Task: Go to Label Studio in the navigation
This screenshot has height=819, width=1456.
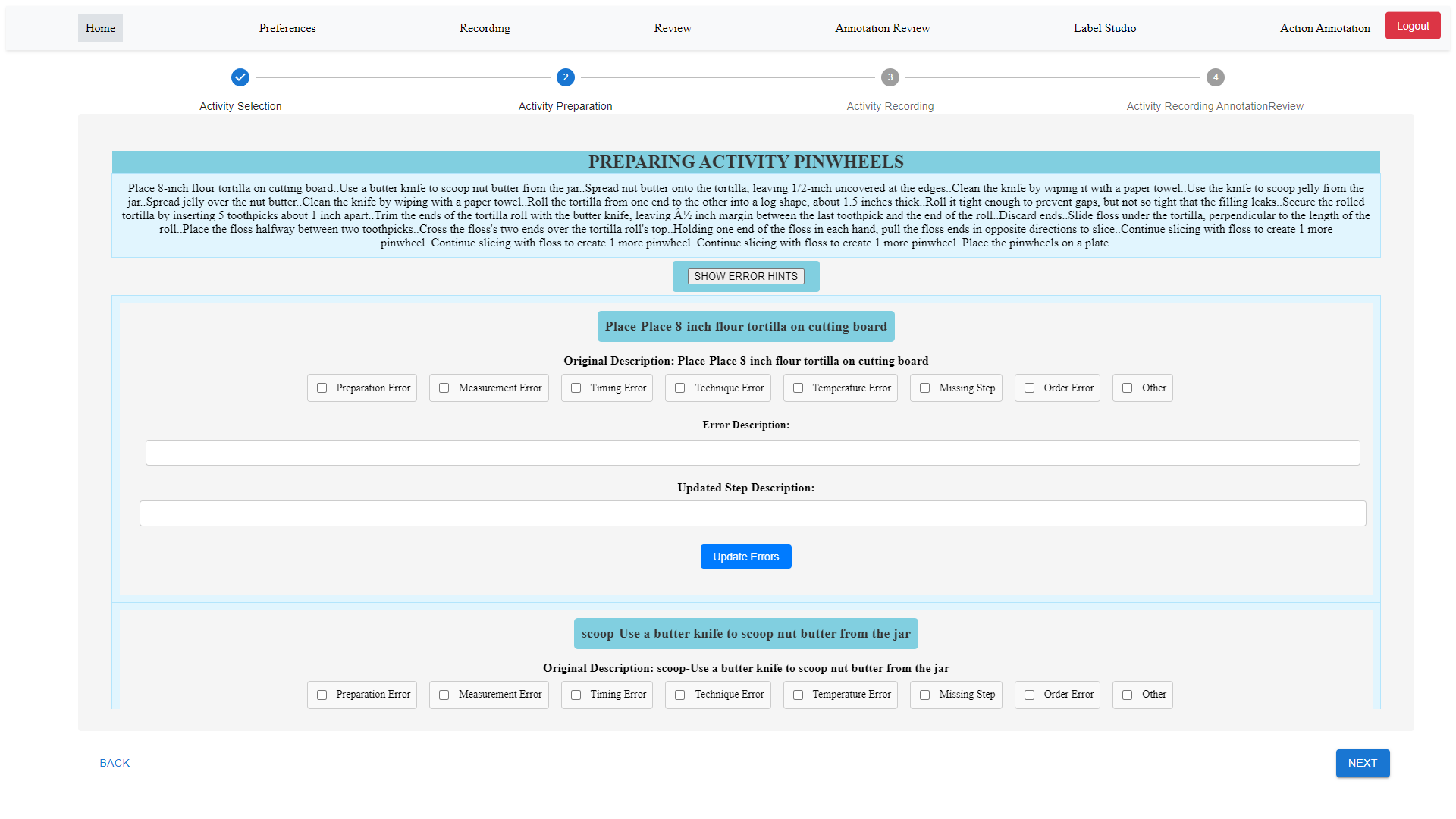Action: pyautogui.click(x=1104, y=28)
